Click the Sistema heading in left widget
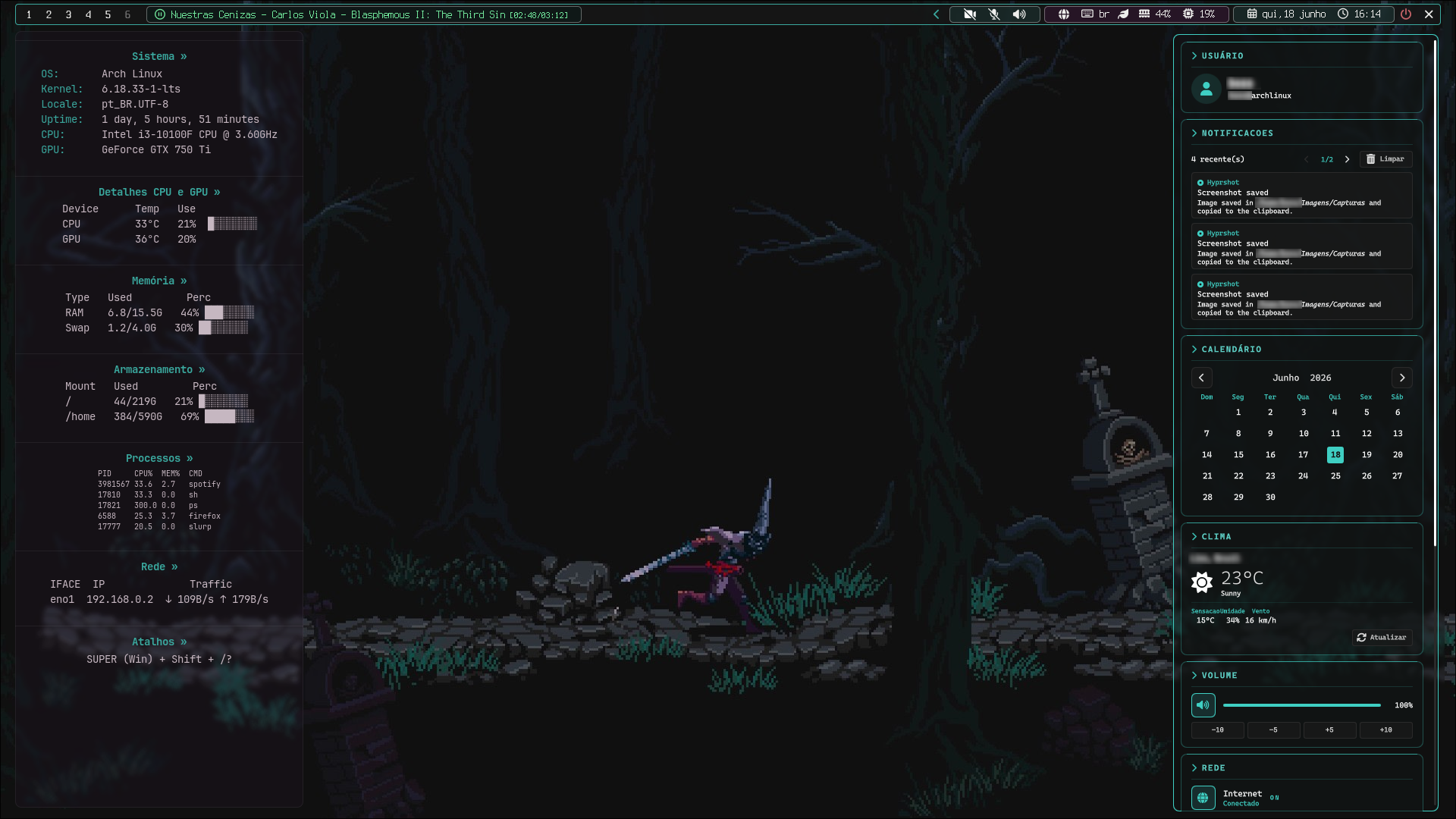The height and width of the screenshot is (819, 1456). tap(159, 56)
